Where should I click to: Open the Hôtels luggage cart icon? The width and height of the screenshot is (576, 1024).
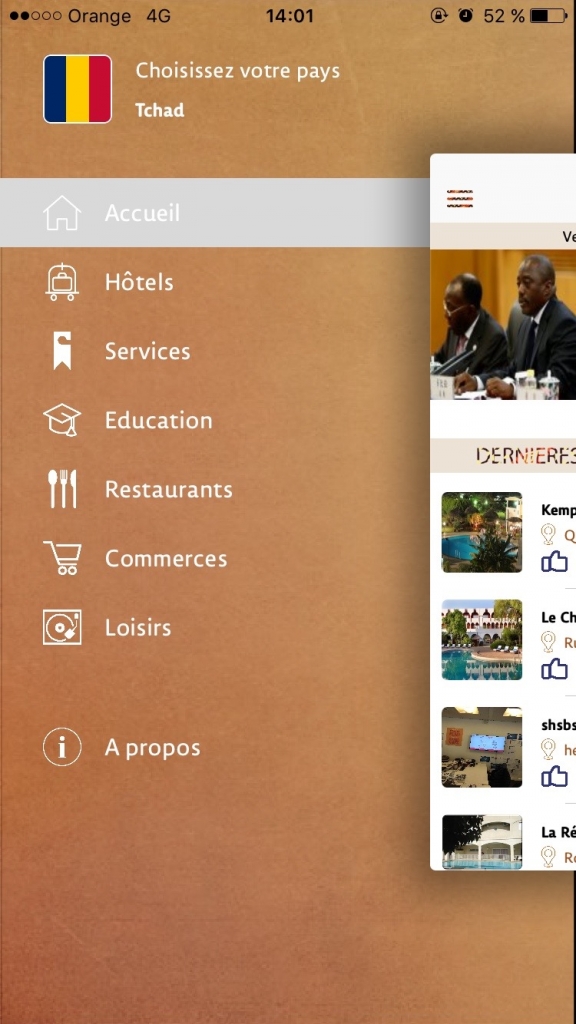[62, 282]
